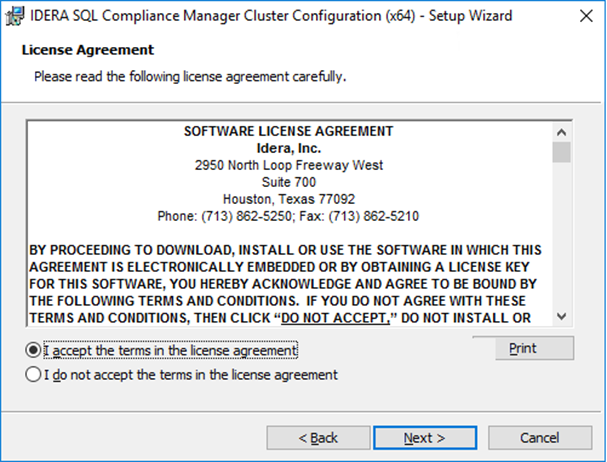Click the "SOFTWARE LICENSE AGREEMENT" title line
The width and height of the screenshot is (607, 462).
(288, 131)
